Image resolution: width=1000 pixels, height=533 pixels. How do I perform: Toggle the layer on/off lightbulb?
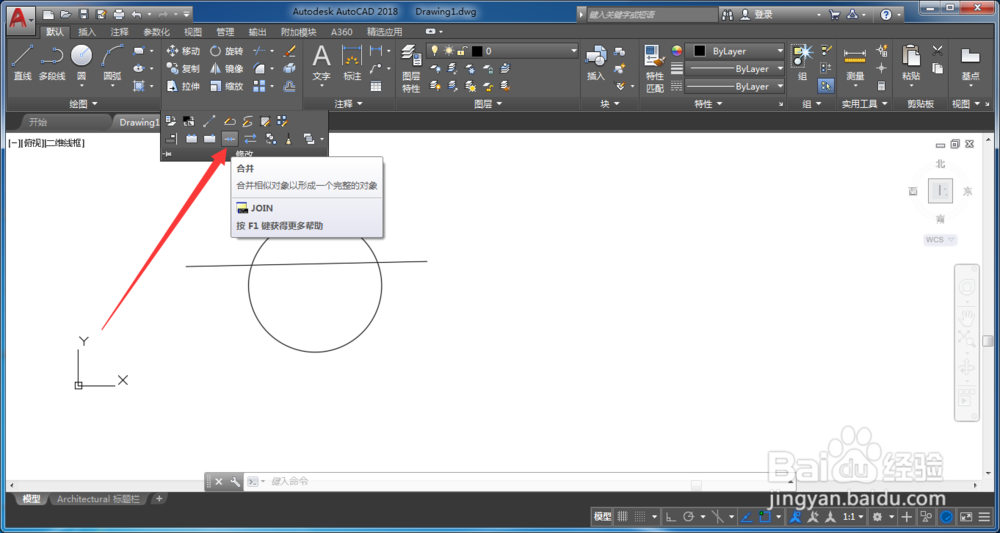click(435, 51)
